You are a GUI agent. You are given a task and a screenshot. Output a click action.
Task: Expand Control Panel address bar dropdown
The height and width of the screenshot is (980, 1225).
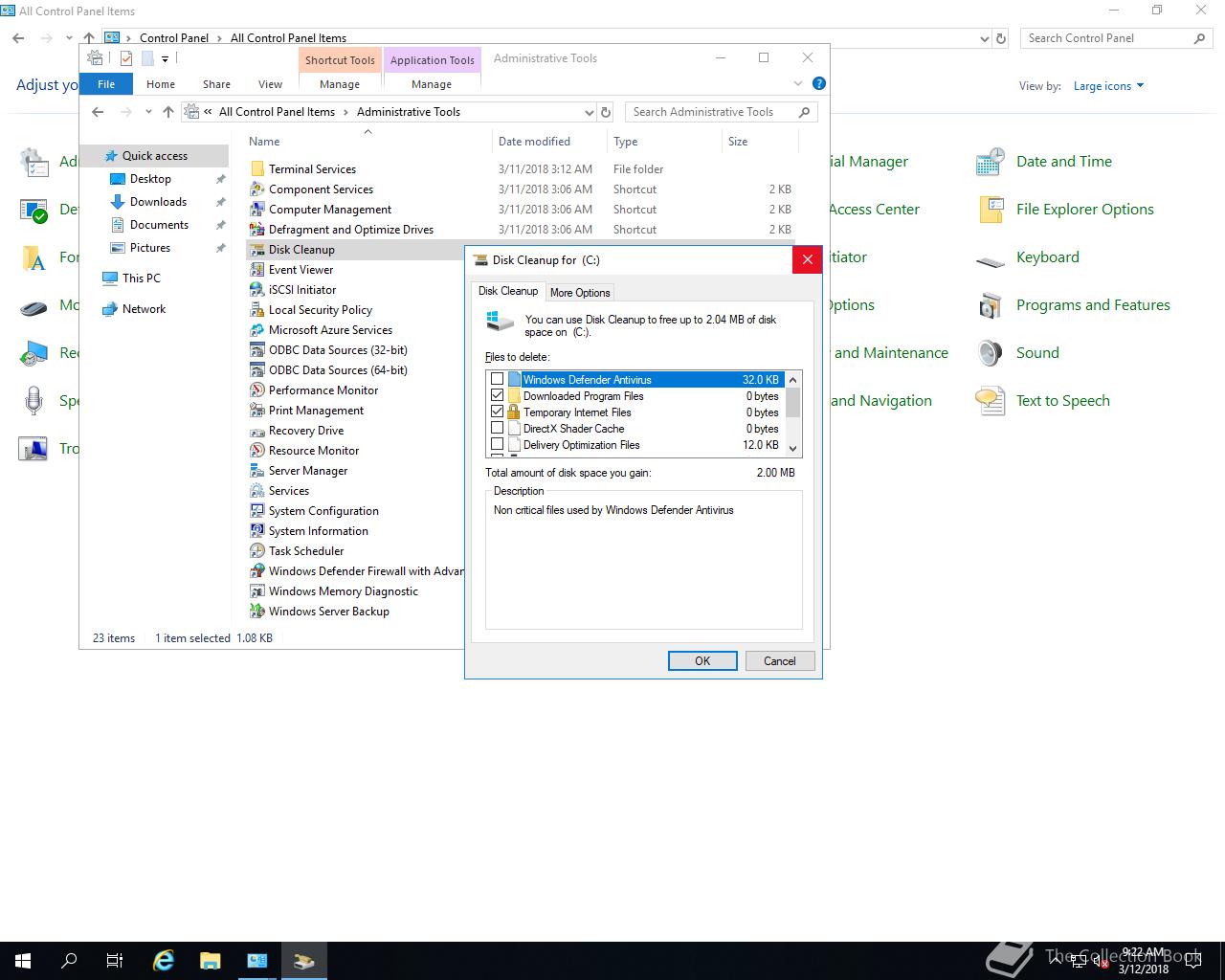pos(985,39)
